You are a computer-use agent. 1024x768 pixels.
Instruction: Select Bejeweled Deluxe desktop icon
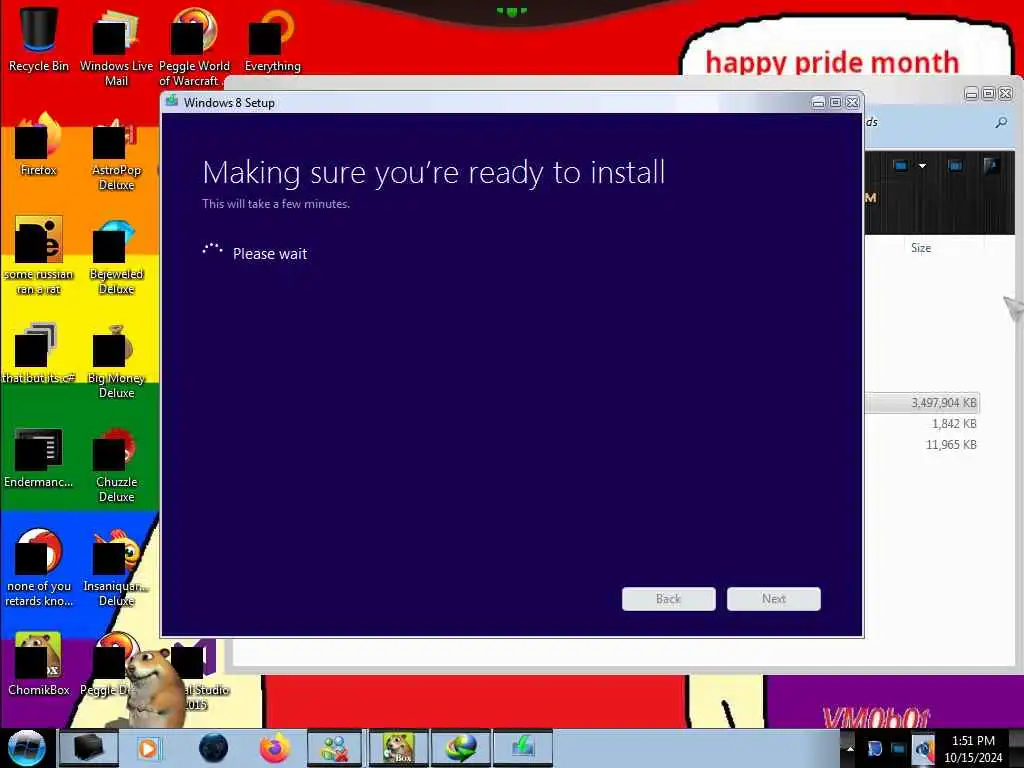(x=116, y=255)
